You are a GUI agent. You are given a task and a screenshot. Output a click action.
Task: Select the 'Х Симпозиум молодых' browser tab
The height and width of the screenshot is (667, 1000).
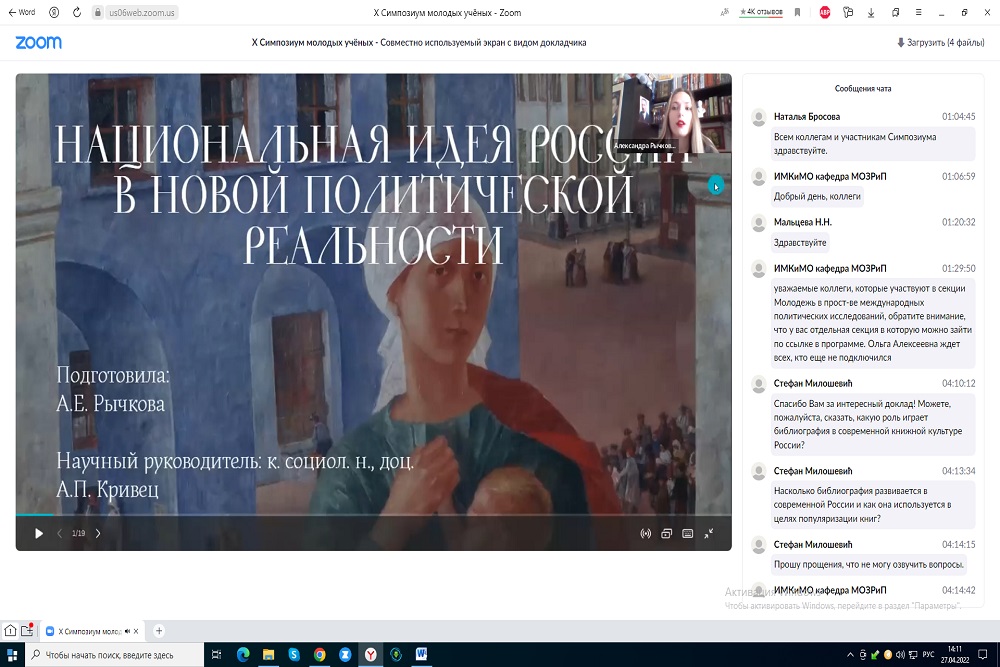[x=90, y=631]
